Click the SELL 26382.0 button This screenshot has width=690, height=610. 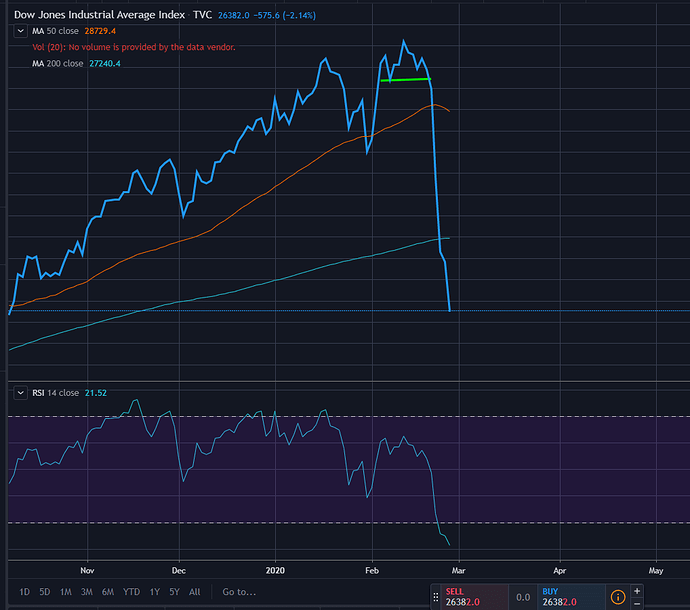[474, 597]
